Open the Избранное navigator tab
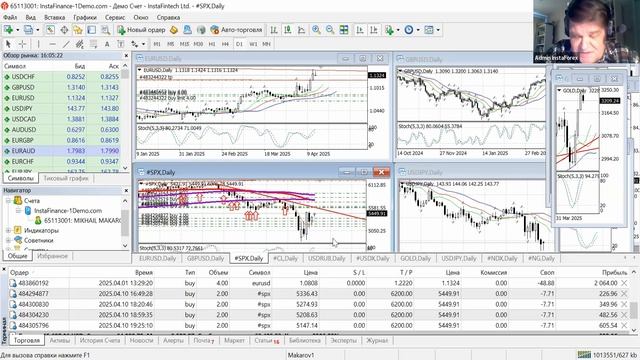The width and height of the screenshot is (640, 360). (52, 256)
